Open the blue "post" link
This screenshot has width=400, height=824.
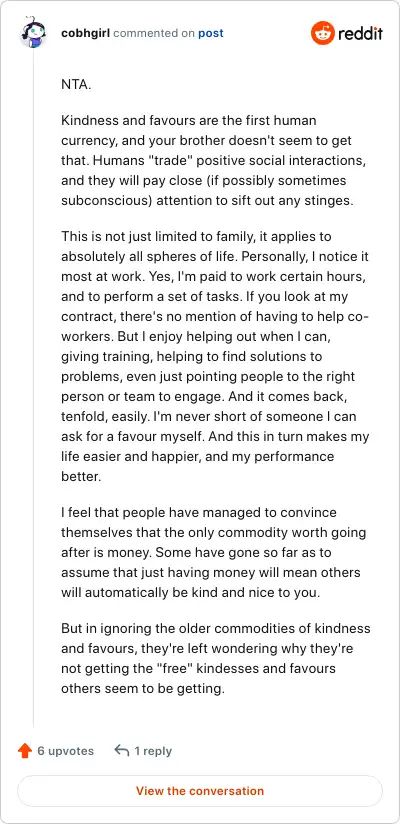tap(211, 33)
